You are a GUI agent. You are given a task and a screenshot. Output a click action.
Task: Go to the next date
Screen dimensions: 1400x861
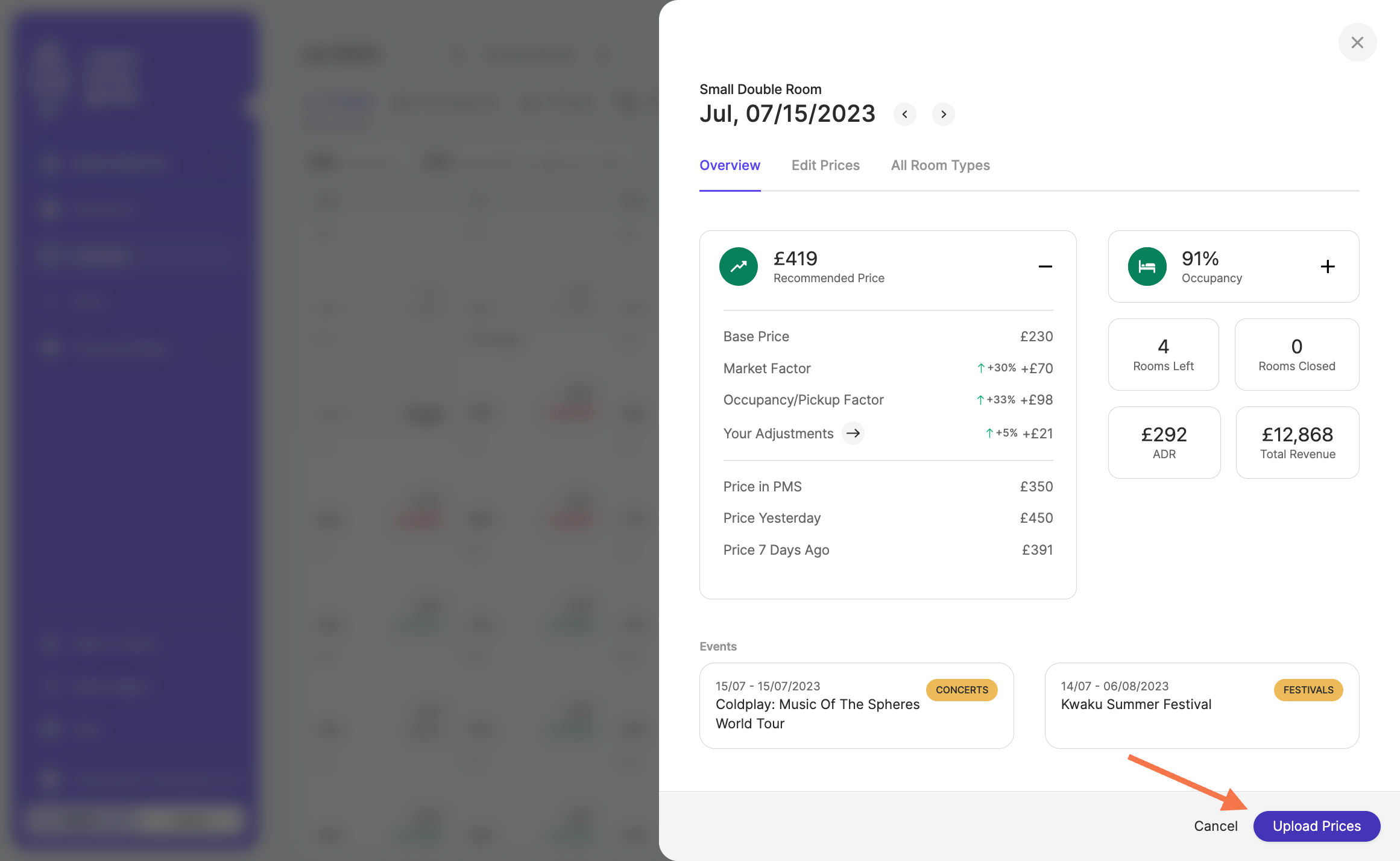coord(944,114)
